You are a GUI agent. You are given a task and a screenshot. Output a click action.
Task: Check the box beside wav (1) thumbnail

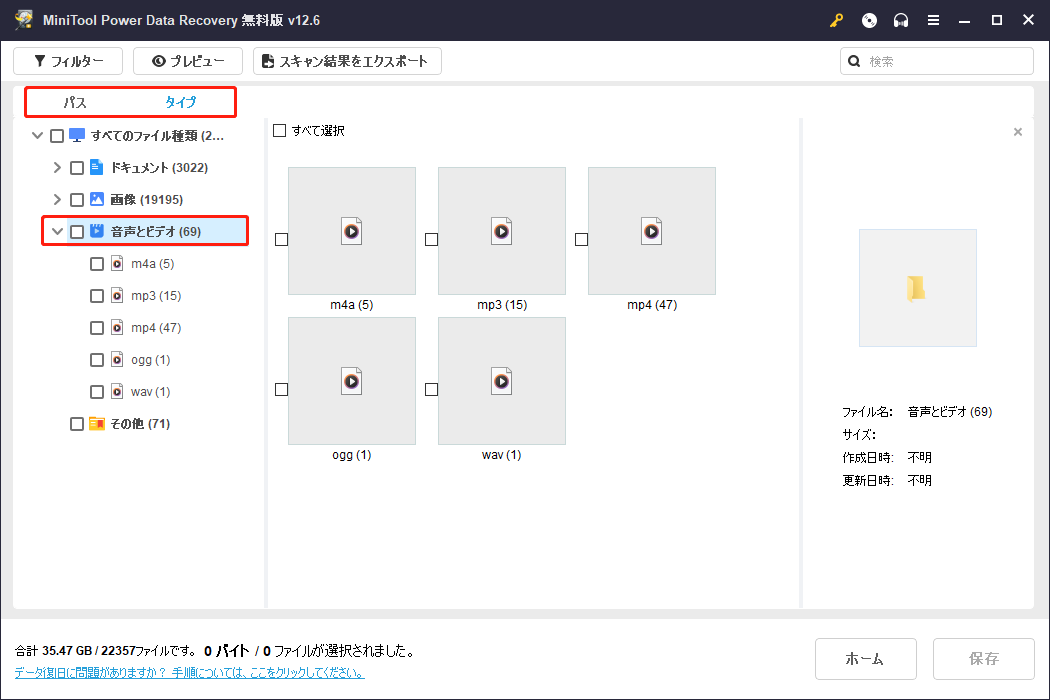click(x=432, y=389)
